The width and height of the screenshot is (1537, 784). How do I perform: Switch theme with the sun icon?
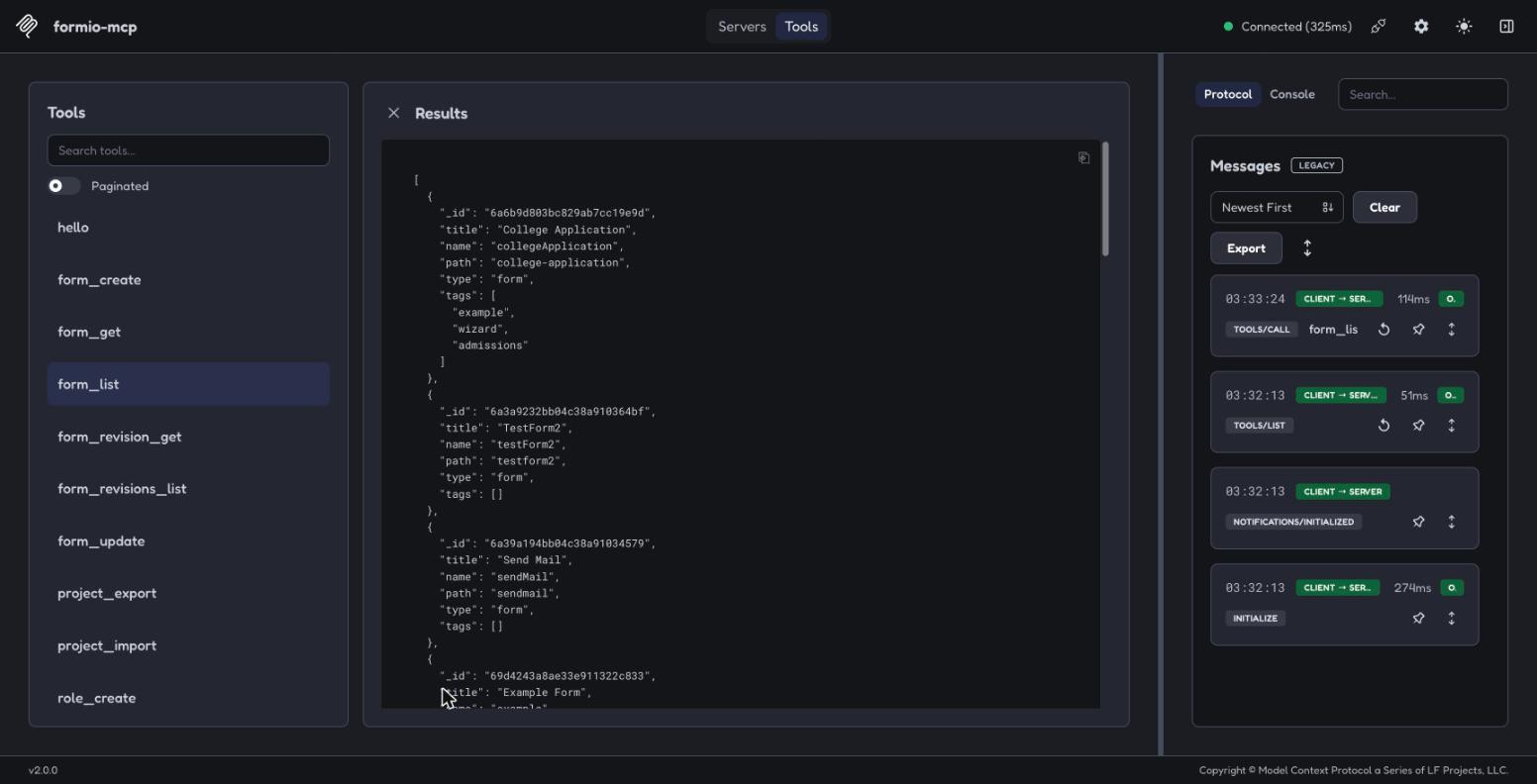pyautogui.click(x=1464, y=27)
